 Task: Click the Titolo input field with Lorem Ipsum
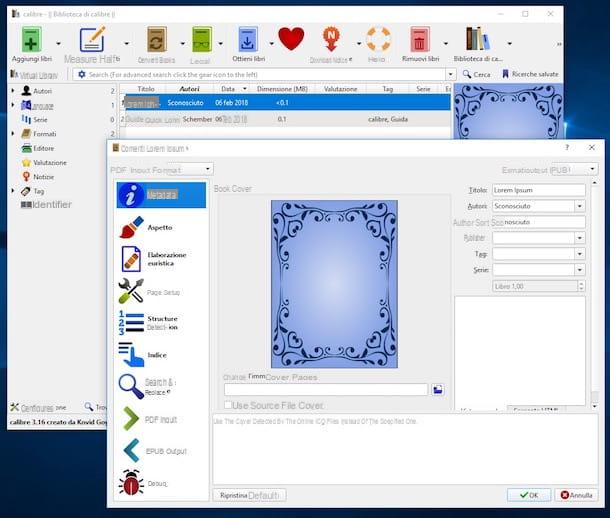click(538, 190)
